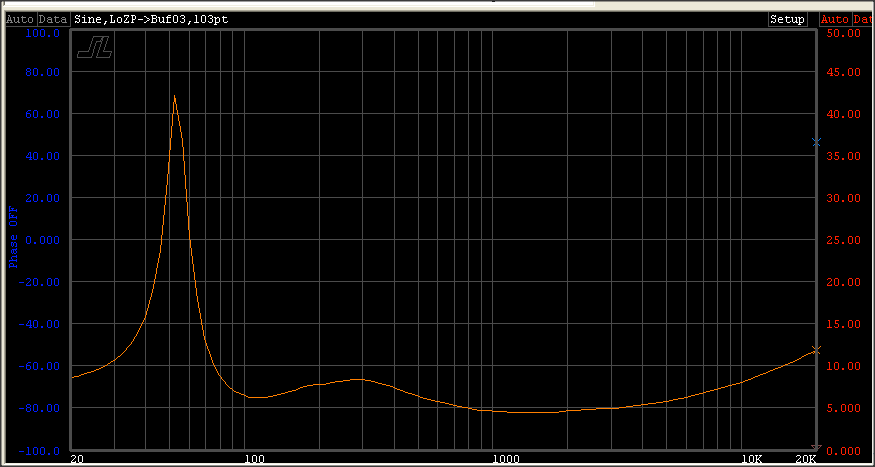Click the red 5.000 value on the right axis

point(844,408)
